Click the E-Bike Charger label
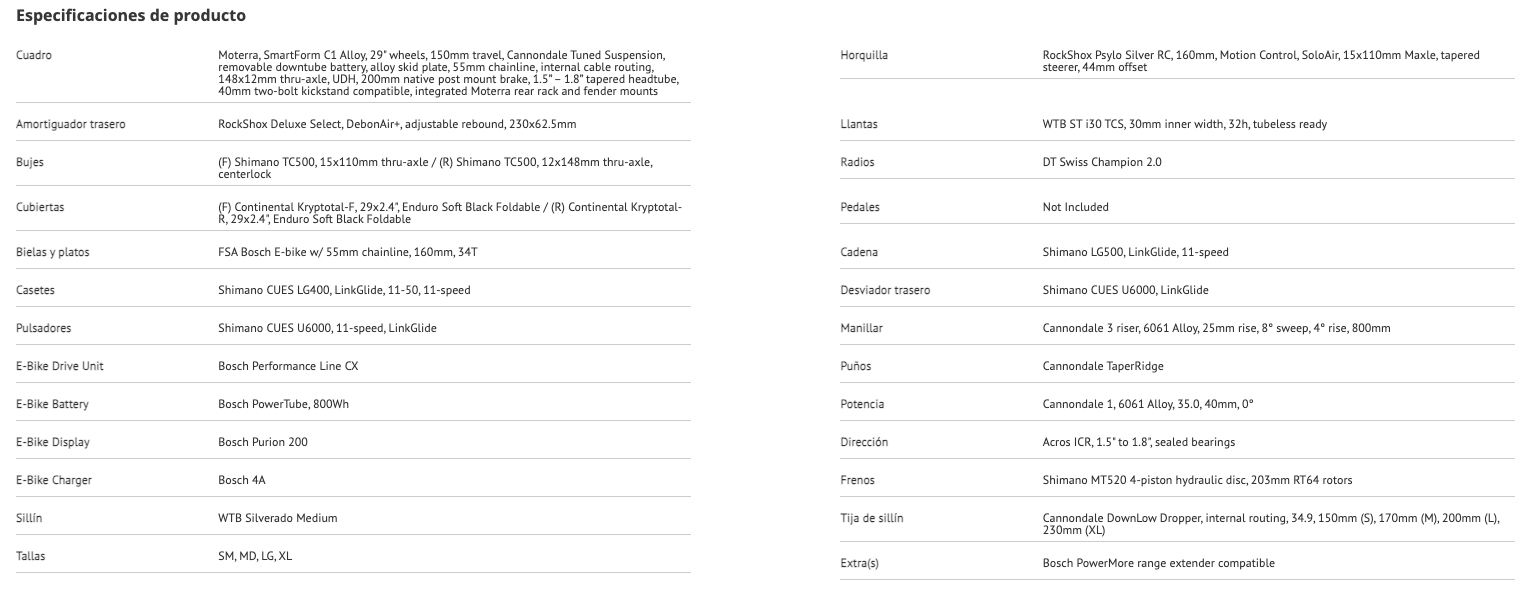The image size is (1532, 597). coord(54,480)
